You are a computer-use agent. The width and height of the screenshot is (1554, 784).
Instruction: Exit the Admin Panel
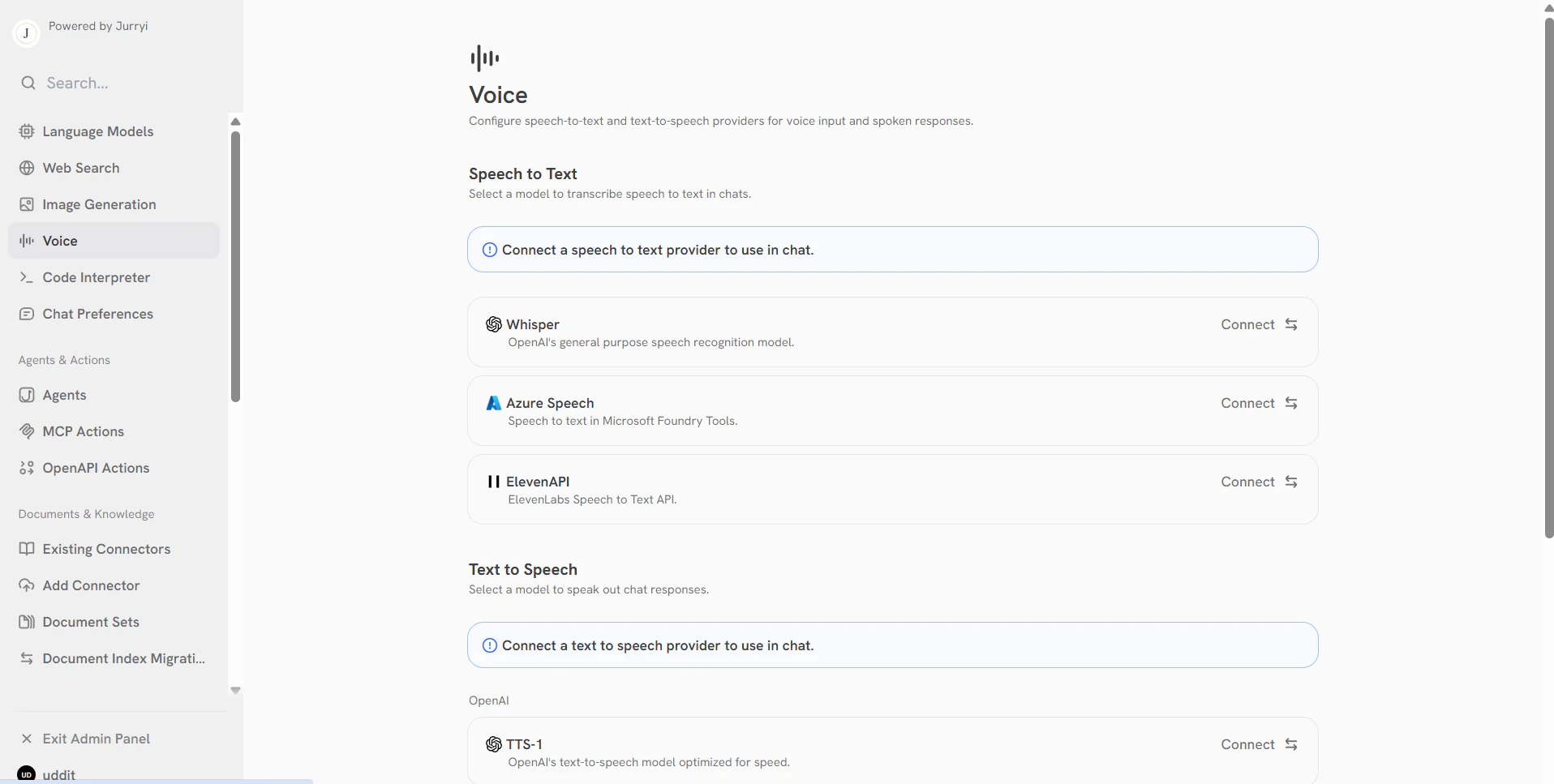95,739
